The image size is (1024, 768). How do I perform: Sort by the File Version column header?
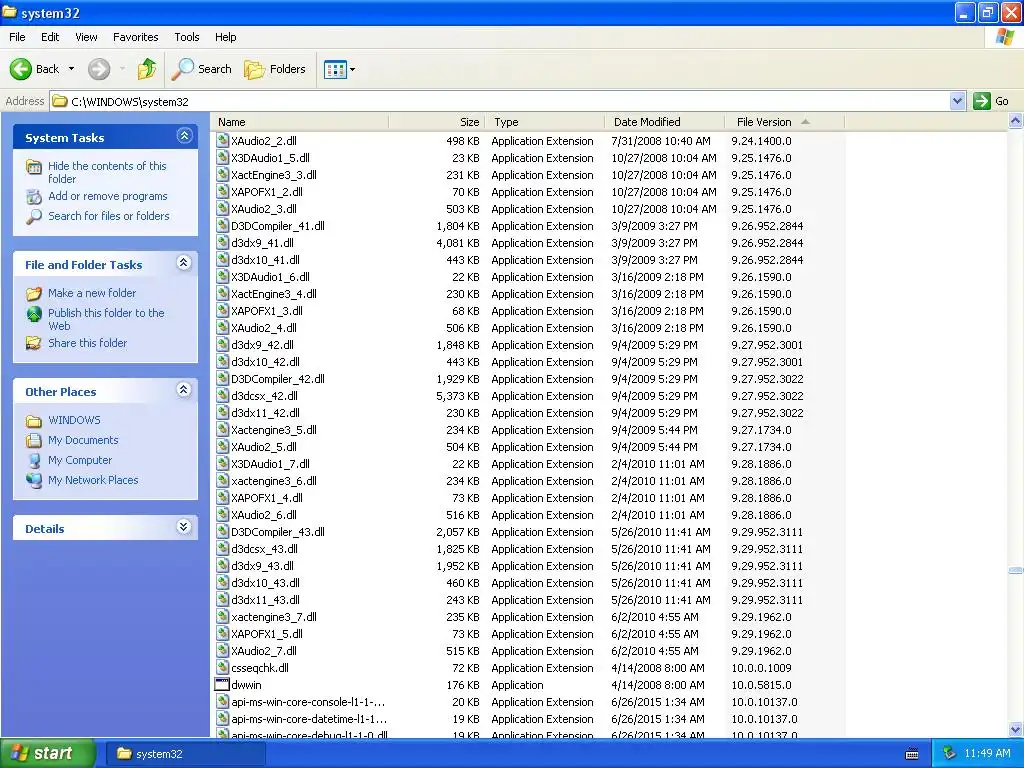click(x=784, y=121)
